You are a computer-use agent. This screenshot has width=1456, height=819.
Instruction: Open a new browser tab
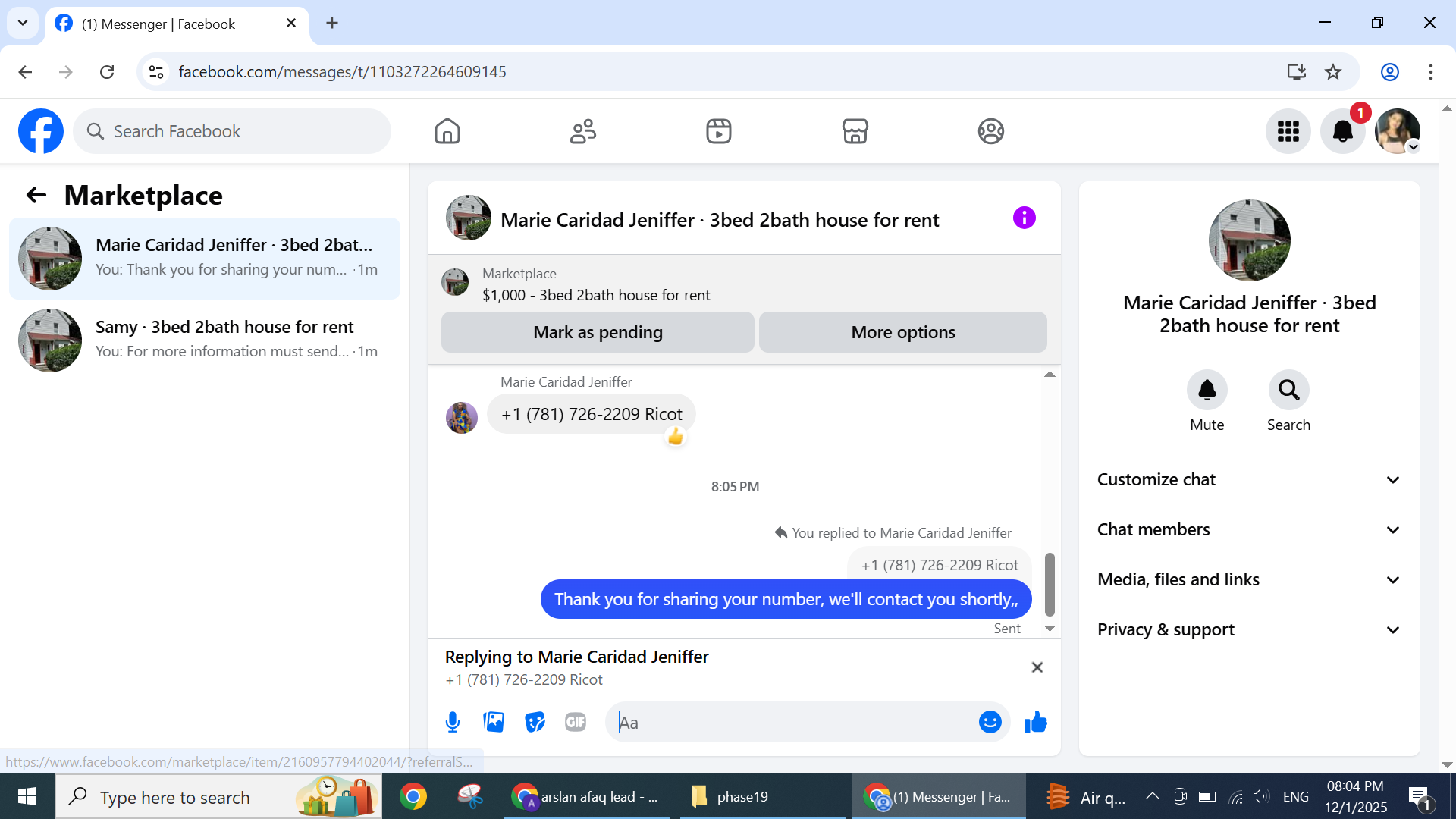332,23
